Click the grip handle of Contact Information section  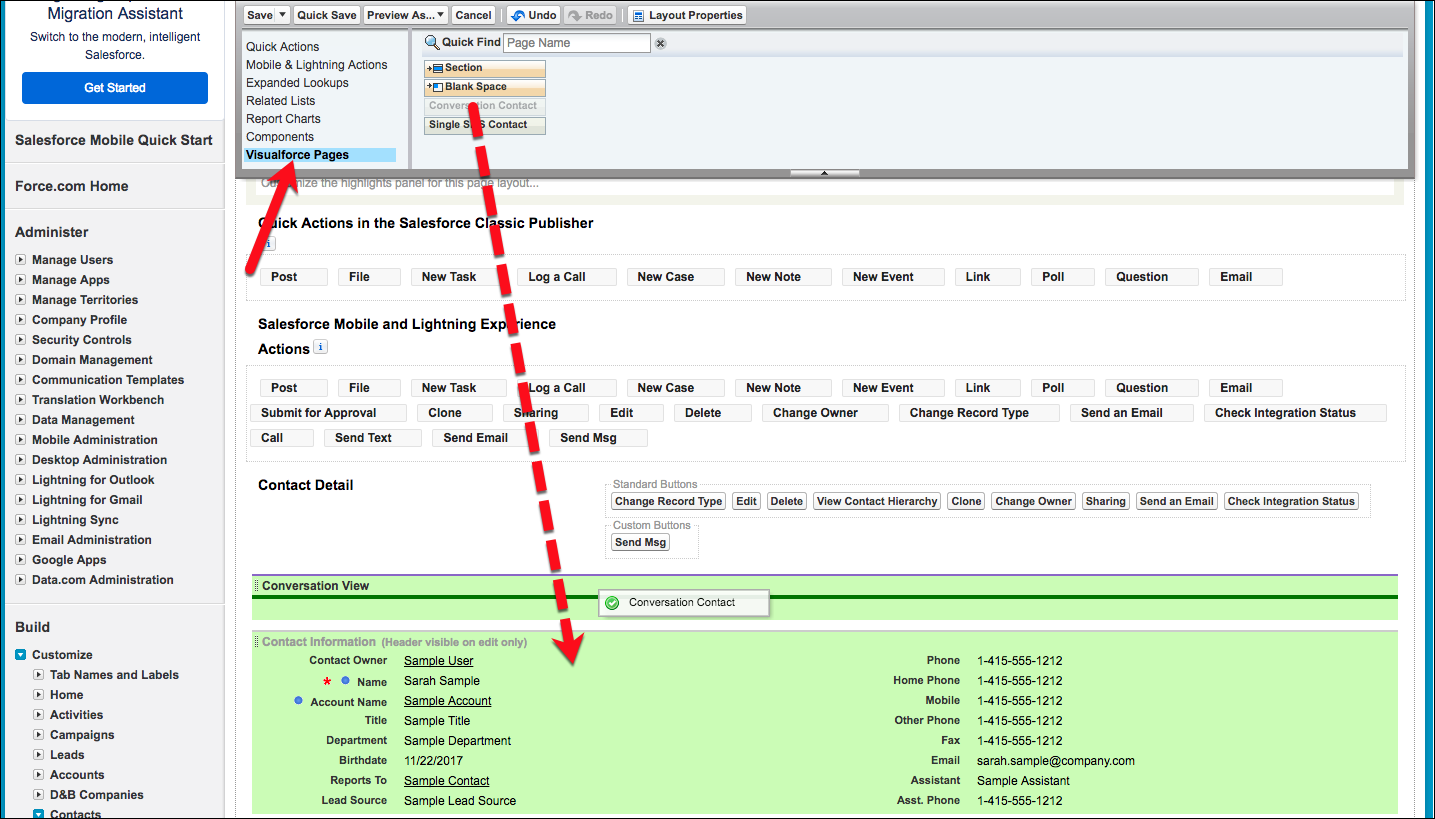point(256,642)
